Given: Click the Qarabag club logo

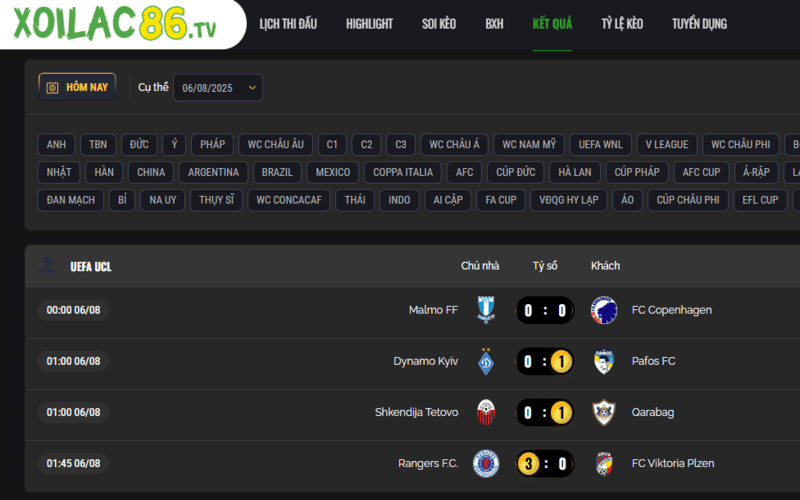Looking at the screenshot, I should tap(604, 412).
